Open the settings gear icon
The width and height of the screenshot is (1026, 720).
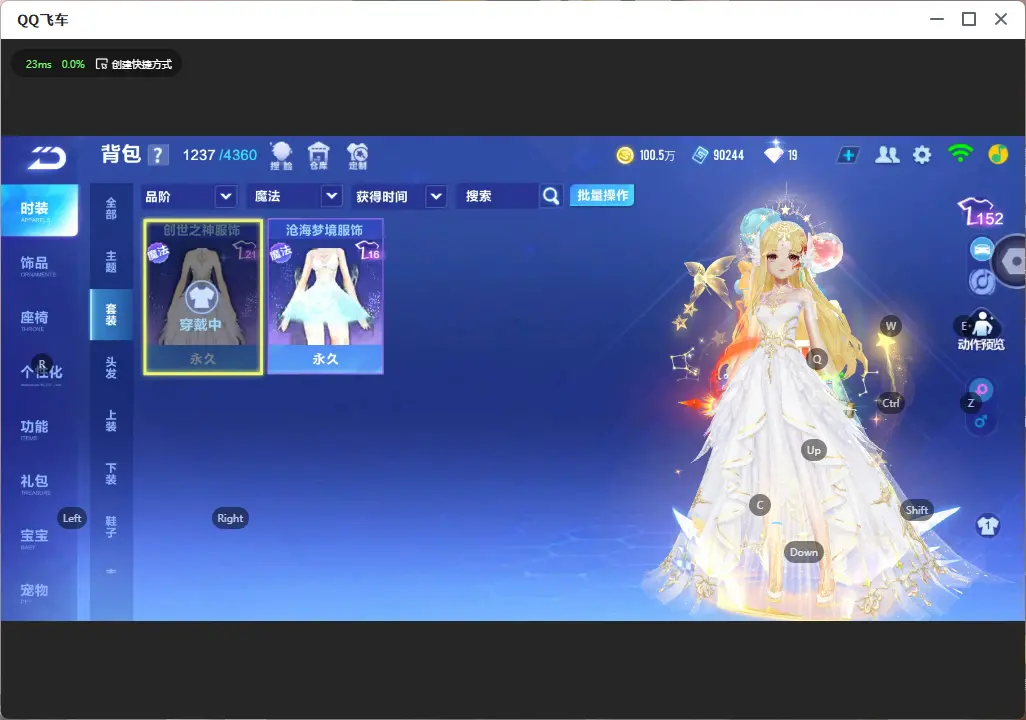coord(922,155)
